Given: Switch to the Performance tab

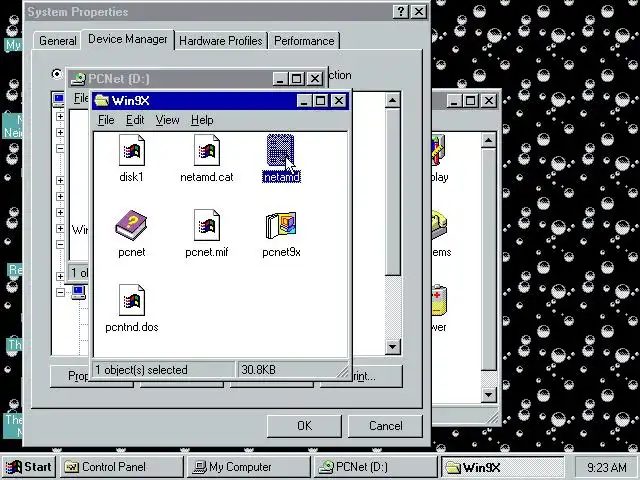Looking at the screenshot, I should [304, 41].
